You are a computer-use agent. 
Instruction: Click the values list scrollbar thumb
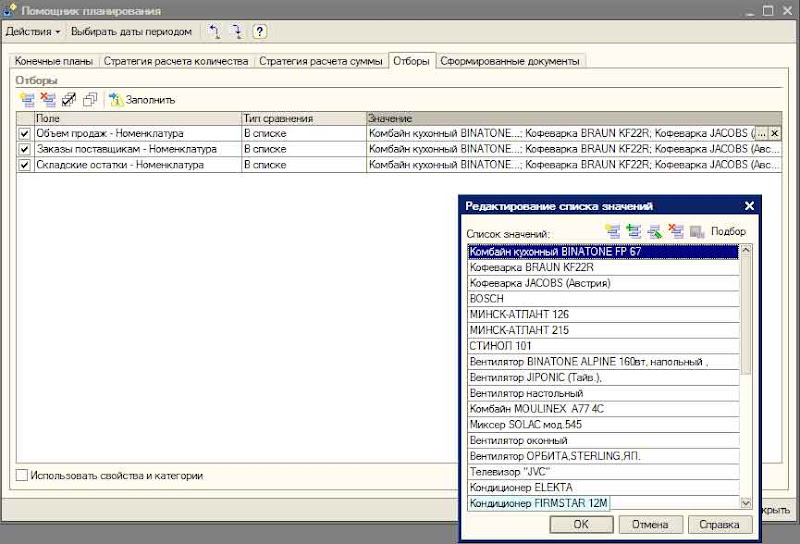coord(745,315)
